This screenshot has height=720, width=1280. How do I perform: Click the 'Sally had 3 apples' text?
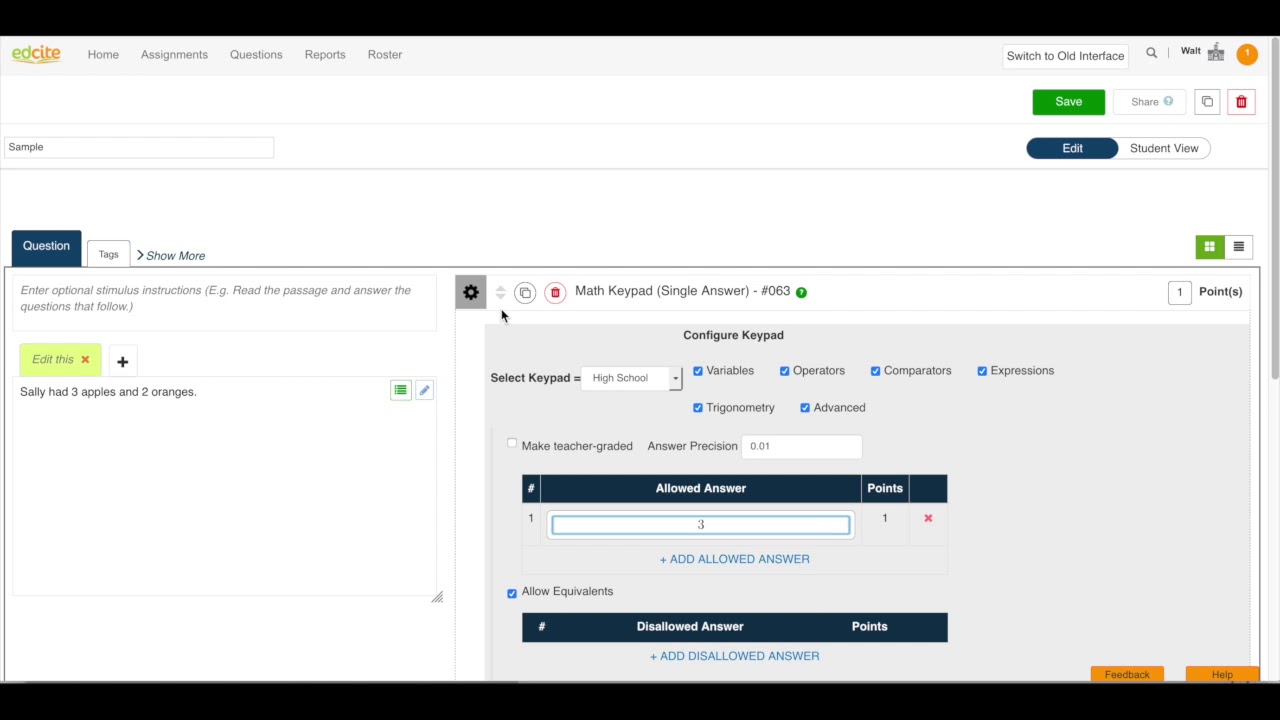(108, 392)
